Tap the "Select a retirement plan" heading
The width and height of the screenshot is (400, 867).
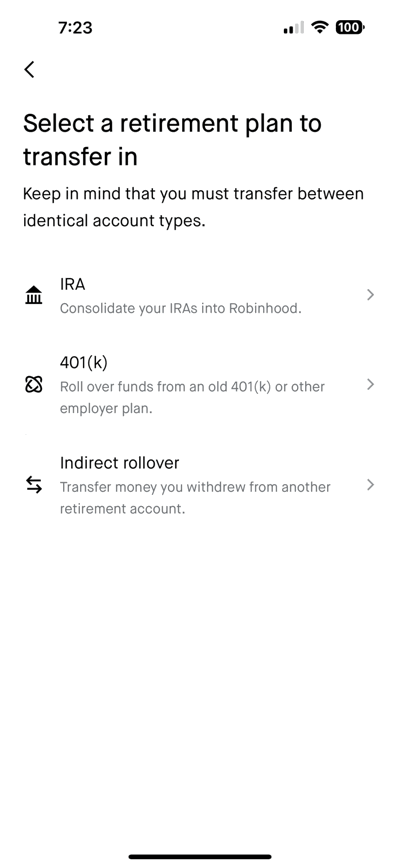tap(172, 140)
